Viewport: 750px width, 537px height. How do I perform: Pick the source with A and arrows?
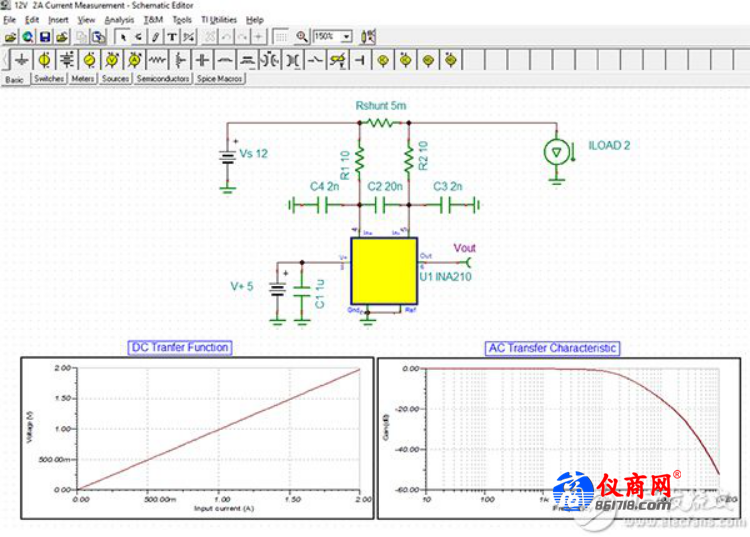tap(134, 60)
